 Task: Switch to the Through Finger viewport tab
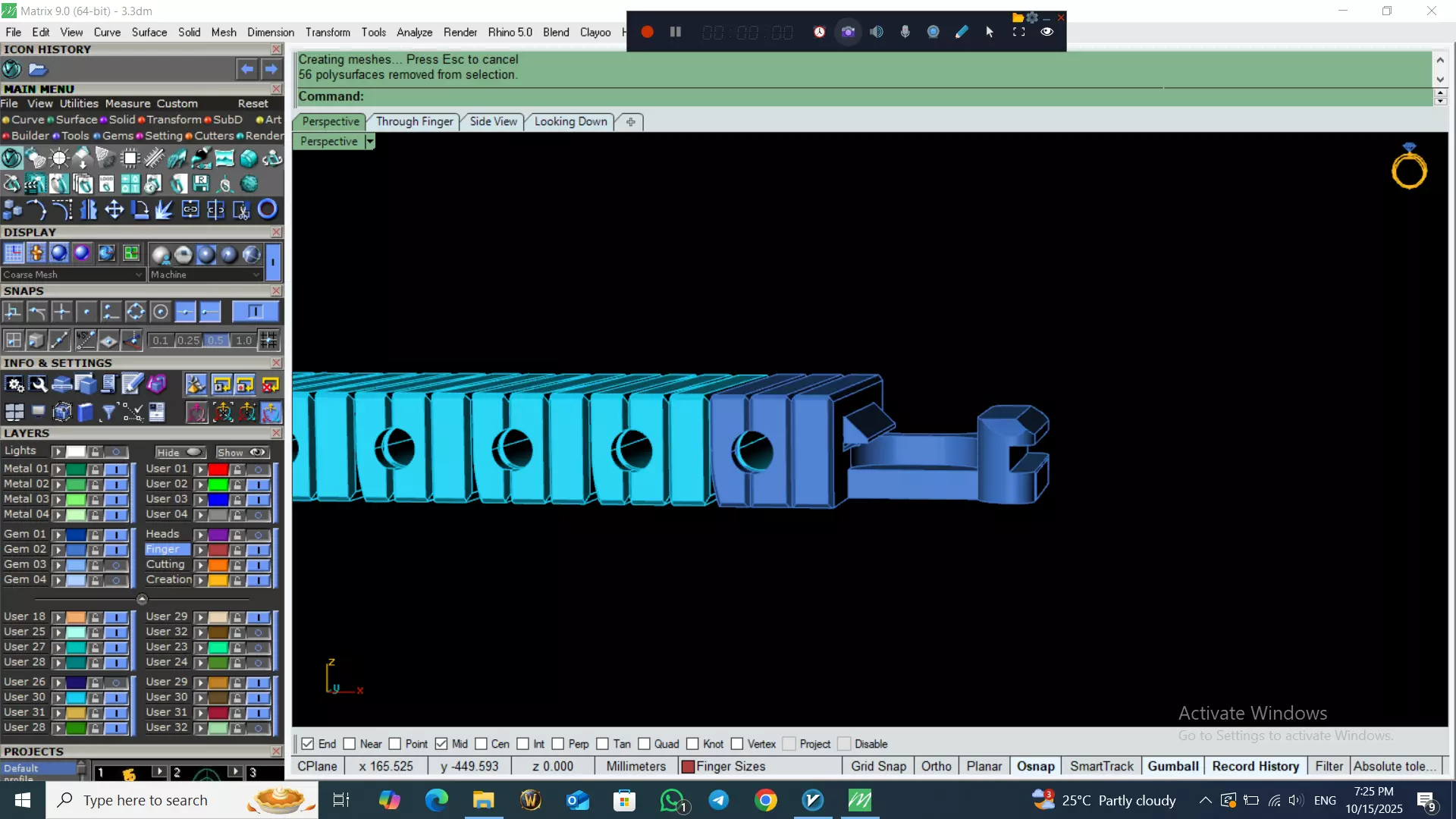point(414,121)
